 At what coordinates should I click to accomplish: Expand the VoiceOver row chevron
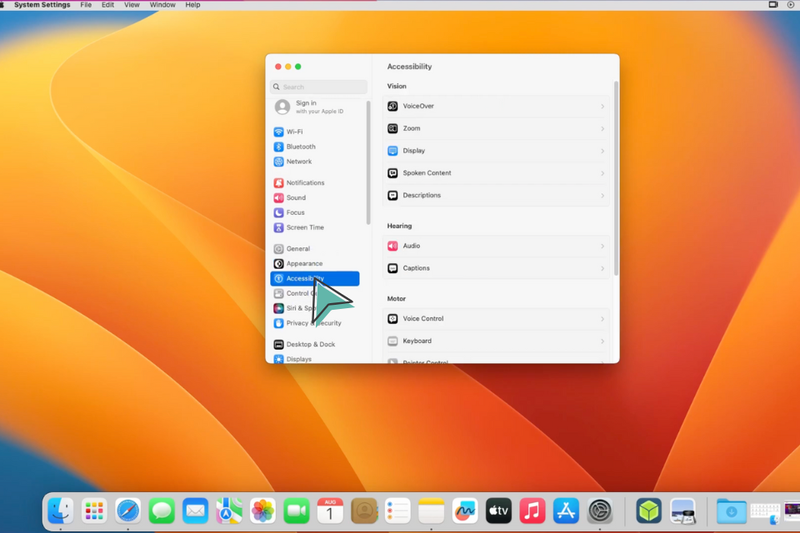pos(603,107)
